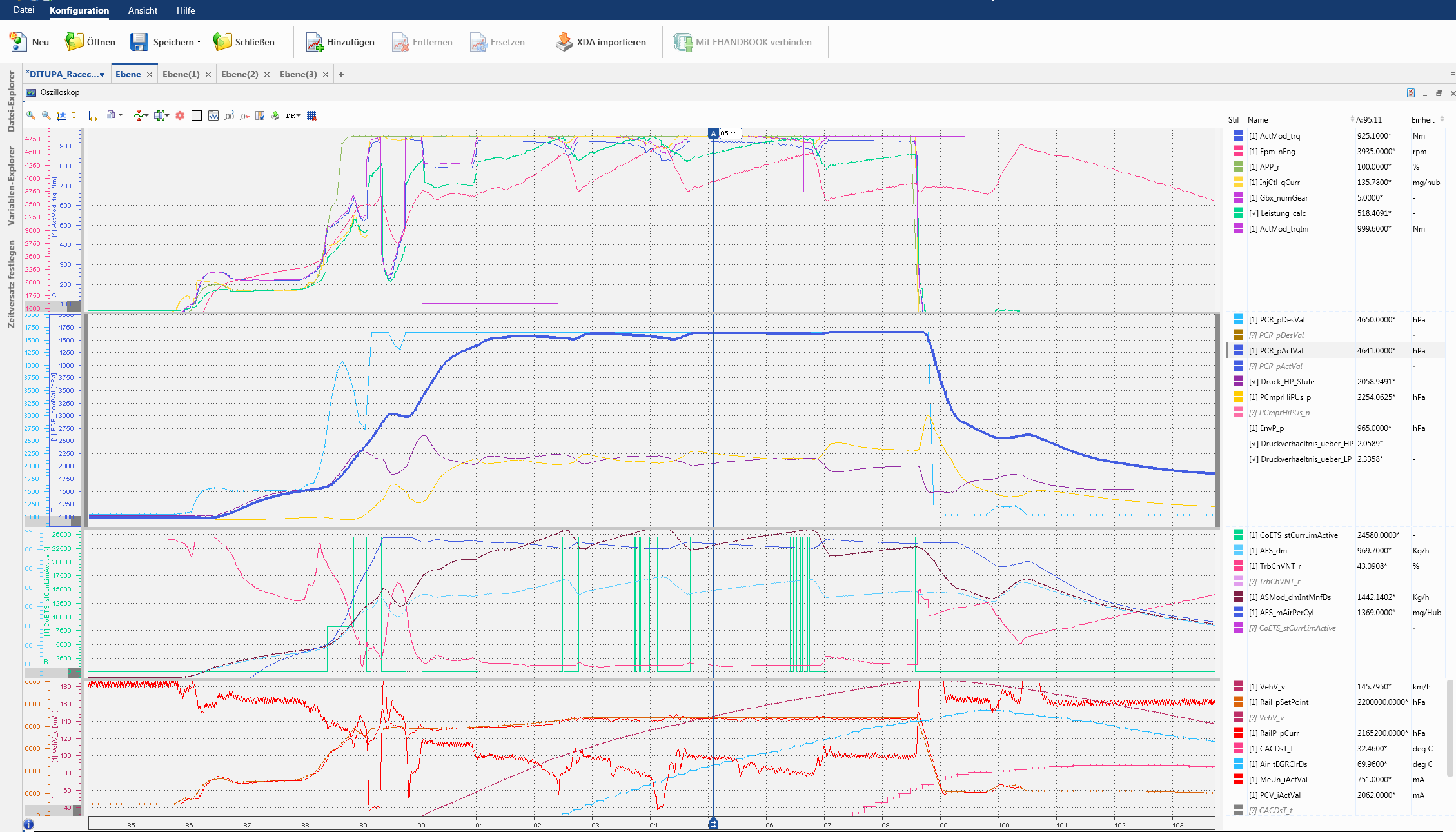Decrease decimal places with .0 icon

[244, 115]
